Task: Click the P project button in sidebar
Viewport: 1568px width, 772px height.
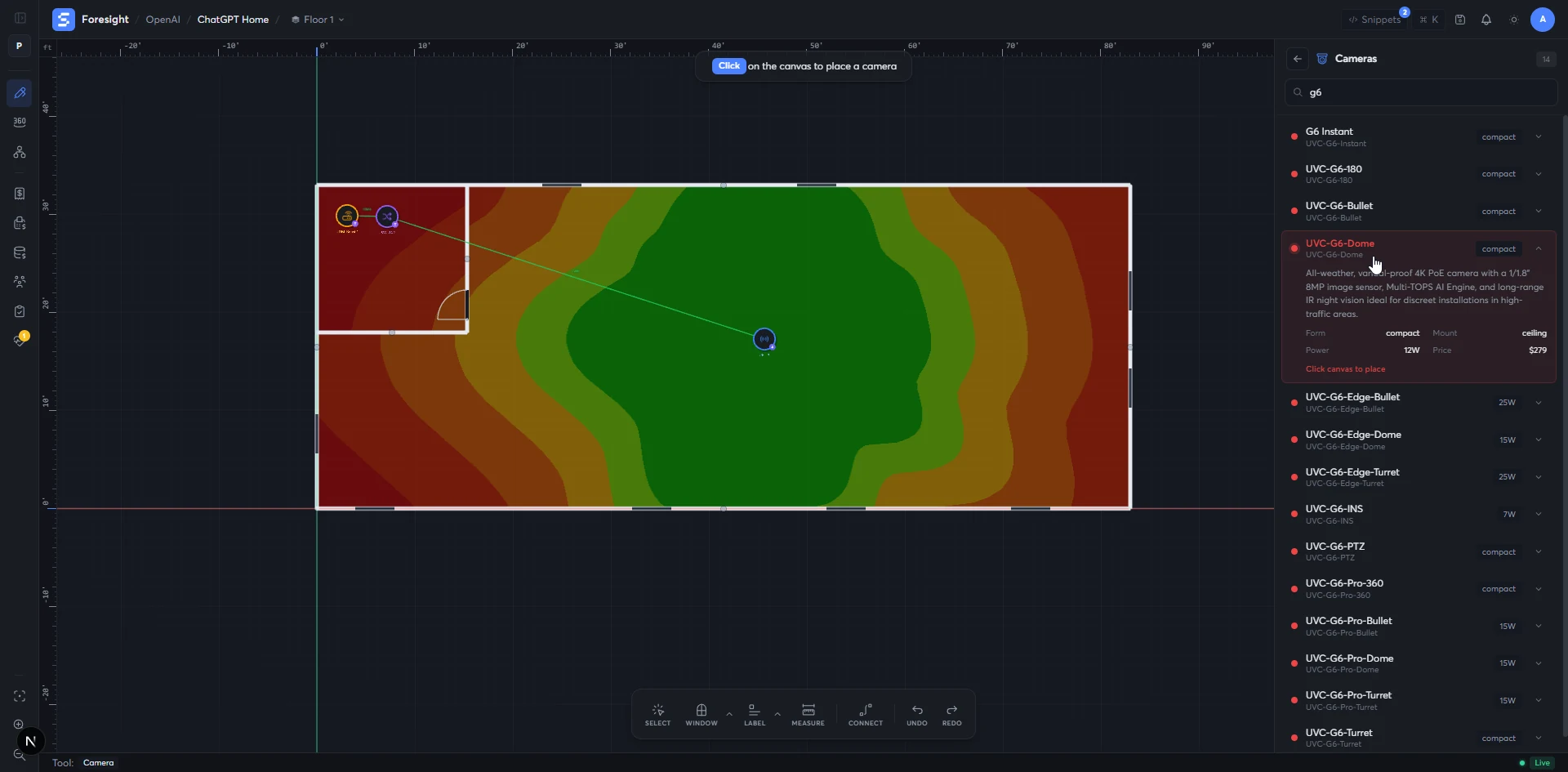Action: click(19, 46)
